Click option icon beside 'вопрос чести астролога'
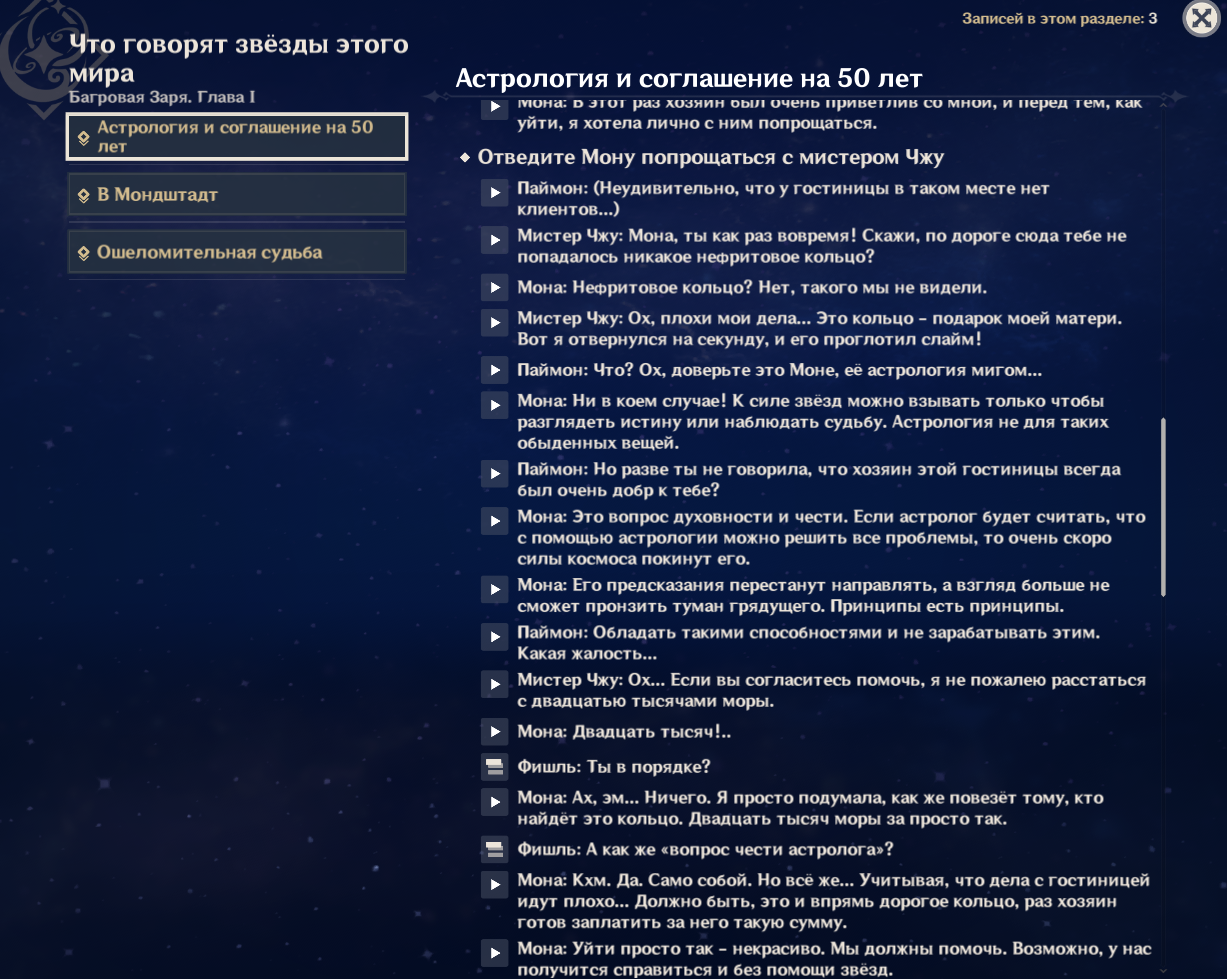Image resolution: width=1227 pixels, height=979 pixels. [494, 850]
